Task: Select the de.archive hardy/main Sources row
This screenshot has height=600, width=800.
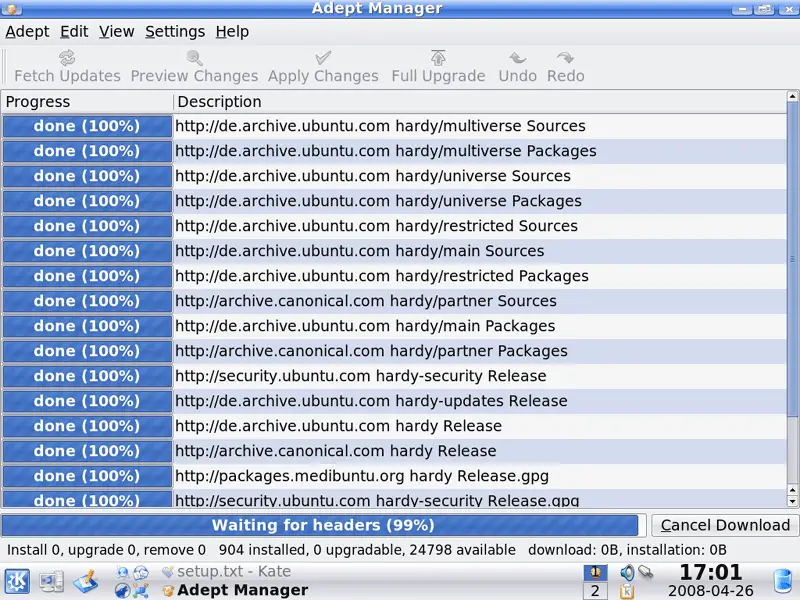Action: point(394,251)
